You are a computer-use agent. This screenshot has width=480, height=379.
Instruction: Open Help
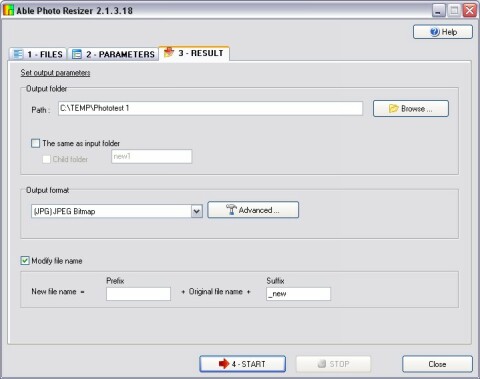coord(443,32)
